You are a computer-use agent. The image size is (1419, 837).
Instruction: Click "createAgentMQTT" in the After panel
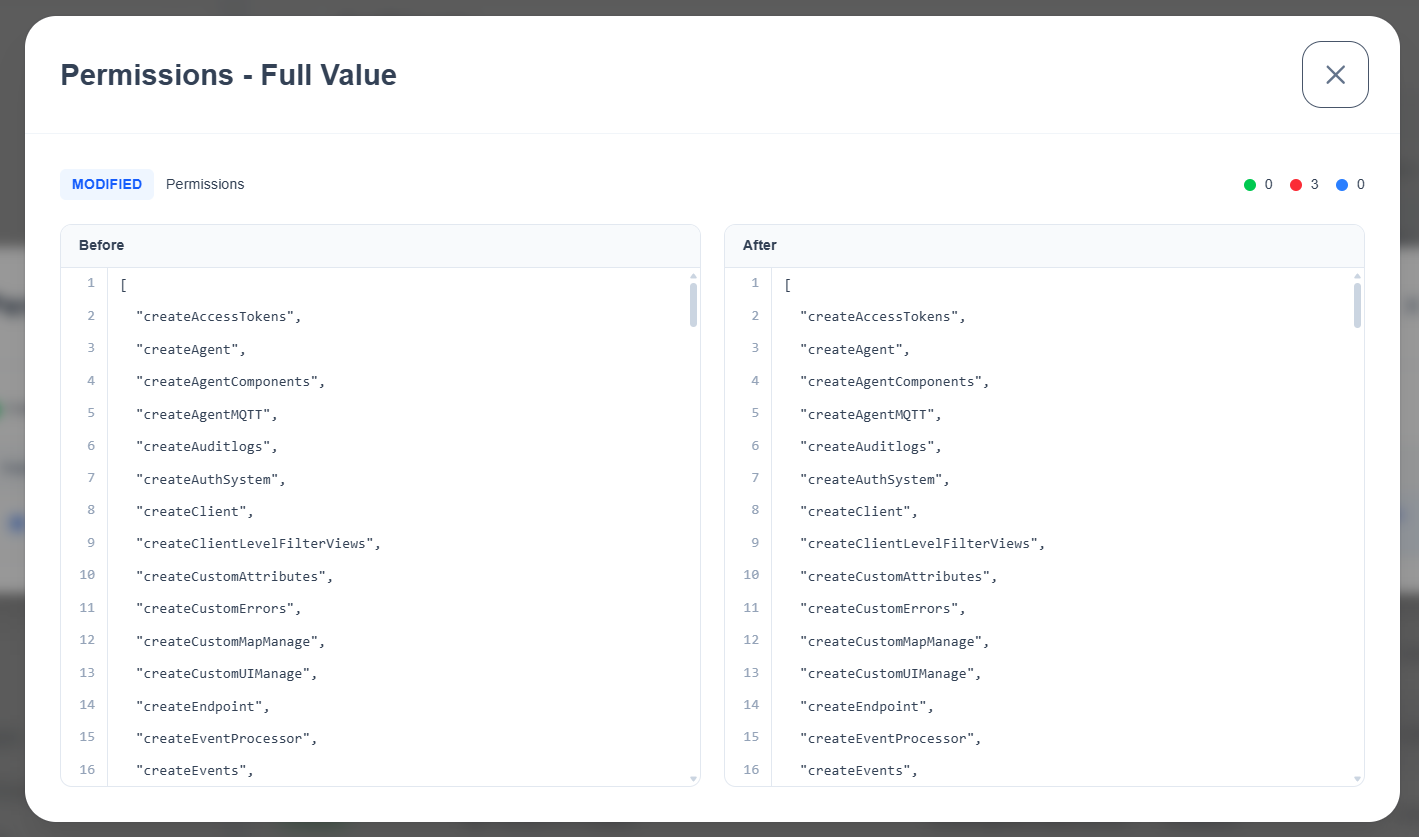click(x=870, y=414)
